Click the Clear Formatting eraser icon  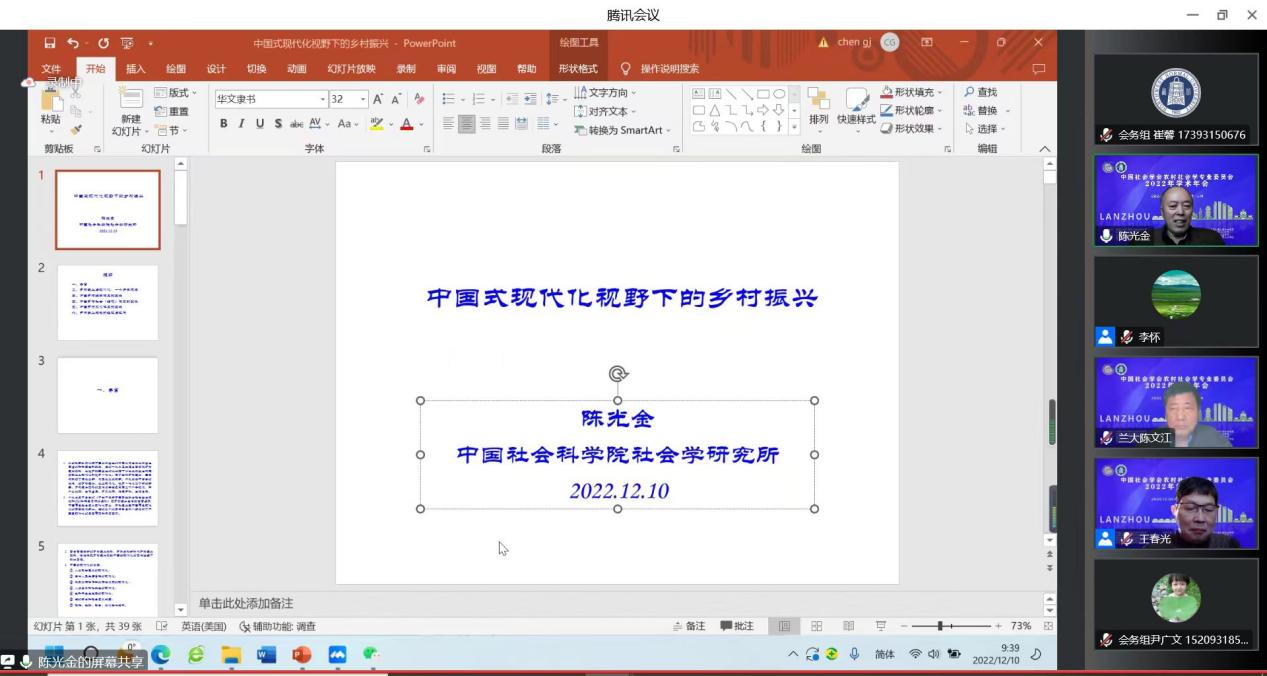click(419, 99)
